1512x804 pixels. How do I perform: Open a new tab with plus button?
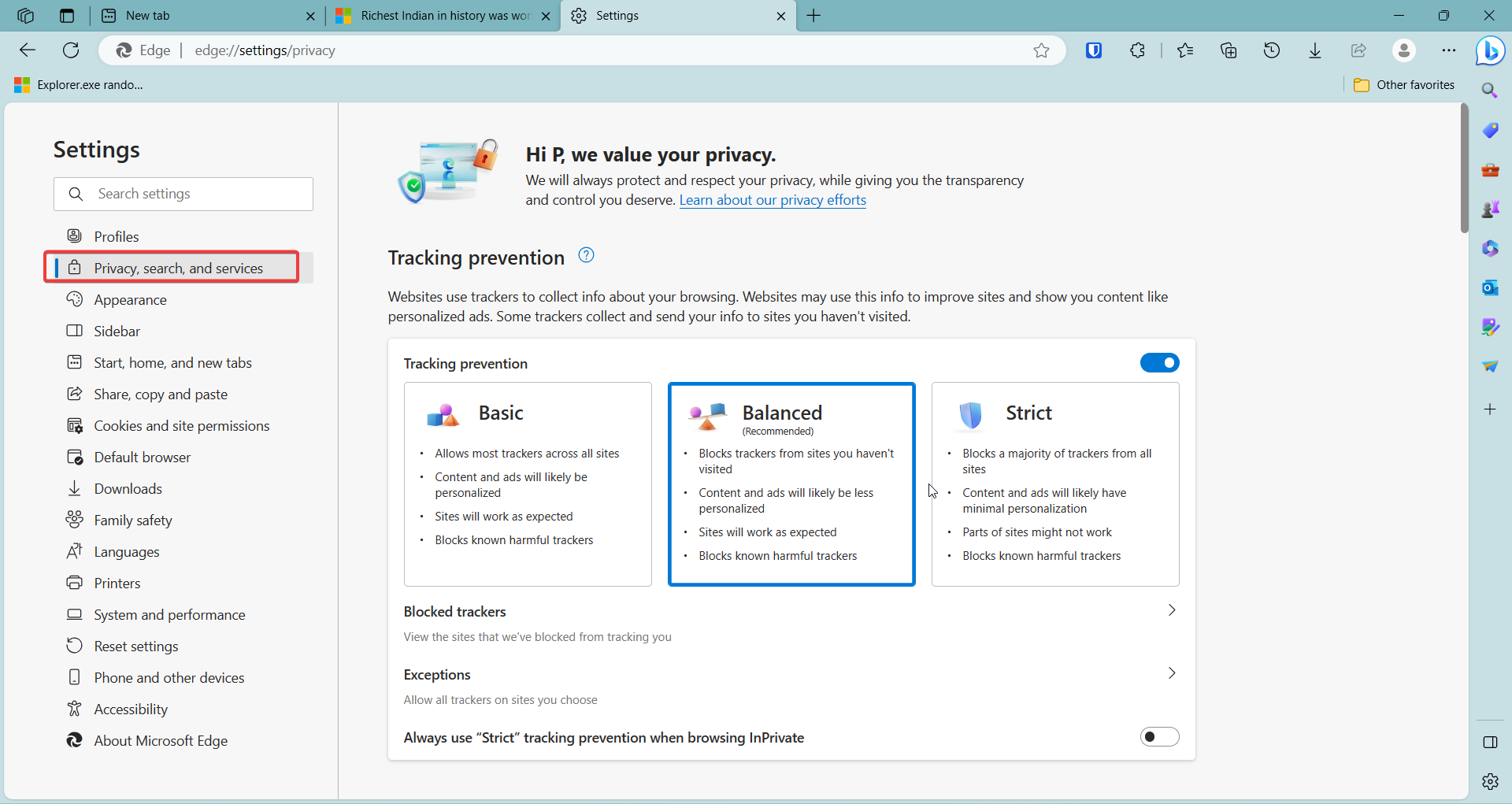pyautogui.click(x=813, y=16)
